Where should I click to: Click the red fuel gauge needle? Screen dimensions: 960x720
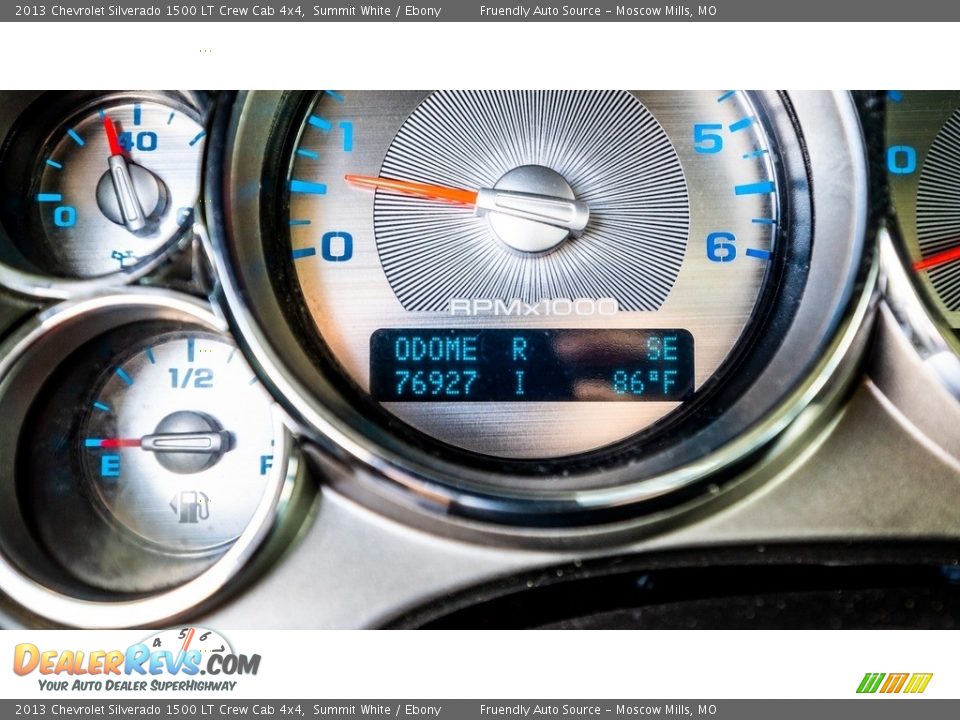pos(121,443)
